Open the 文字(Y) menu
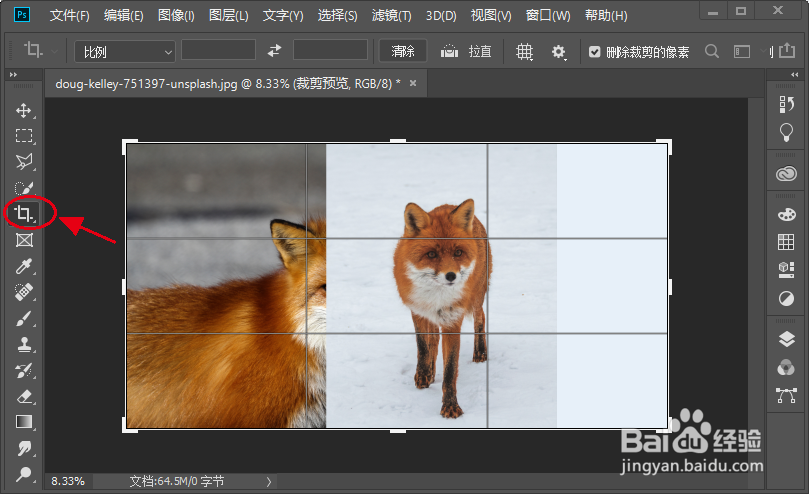 (x=283, y=15)
